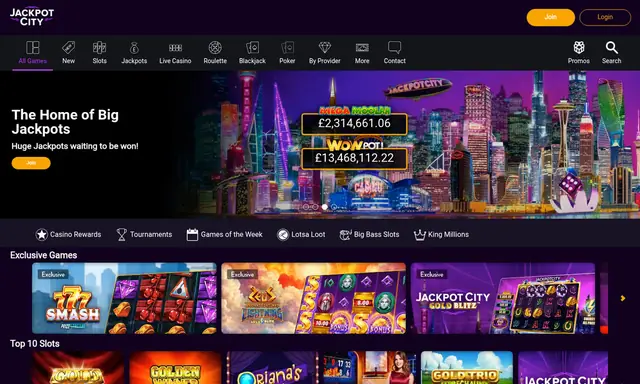640x384 pixels.
Task: Open the Jackpot City slot in Top 10
Action: [563, 368]
